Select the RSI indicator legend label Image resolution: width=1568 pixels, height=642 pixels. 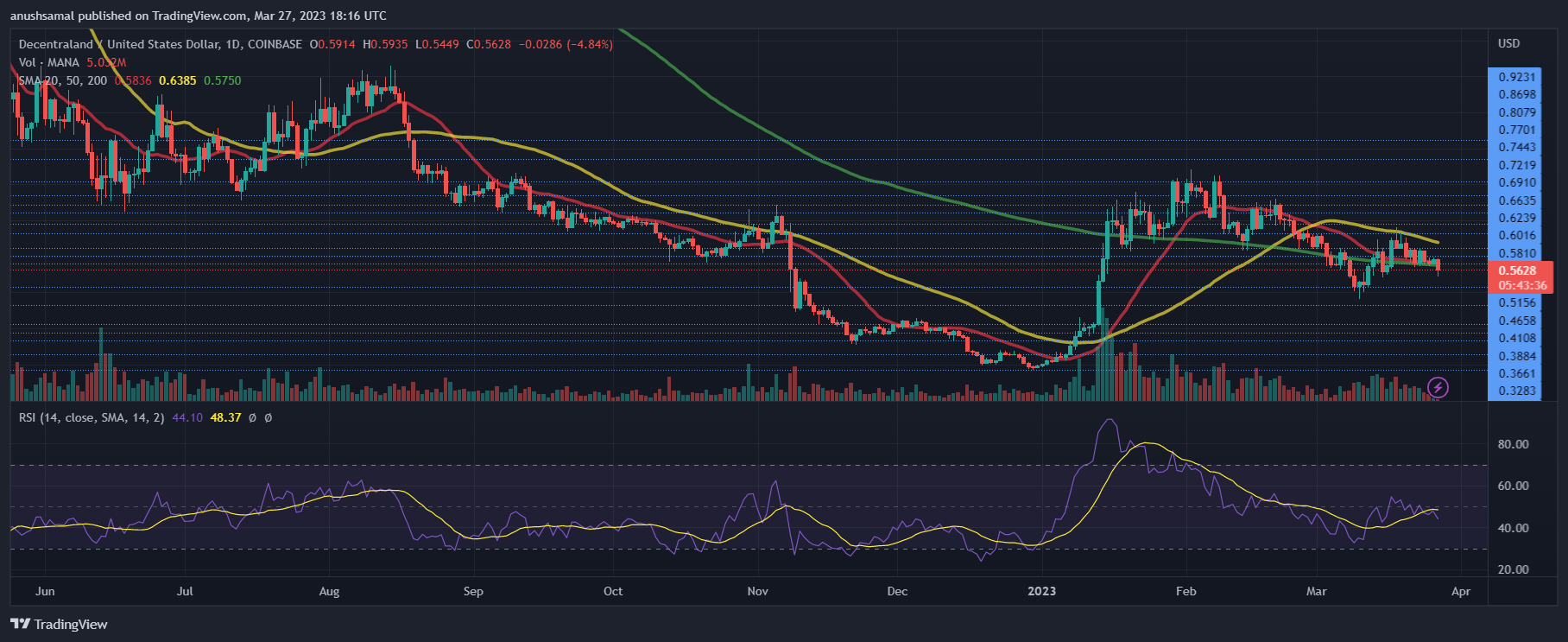coord(91,417)
